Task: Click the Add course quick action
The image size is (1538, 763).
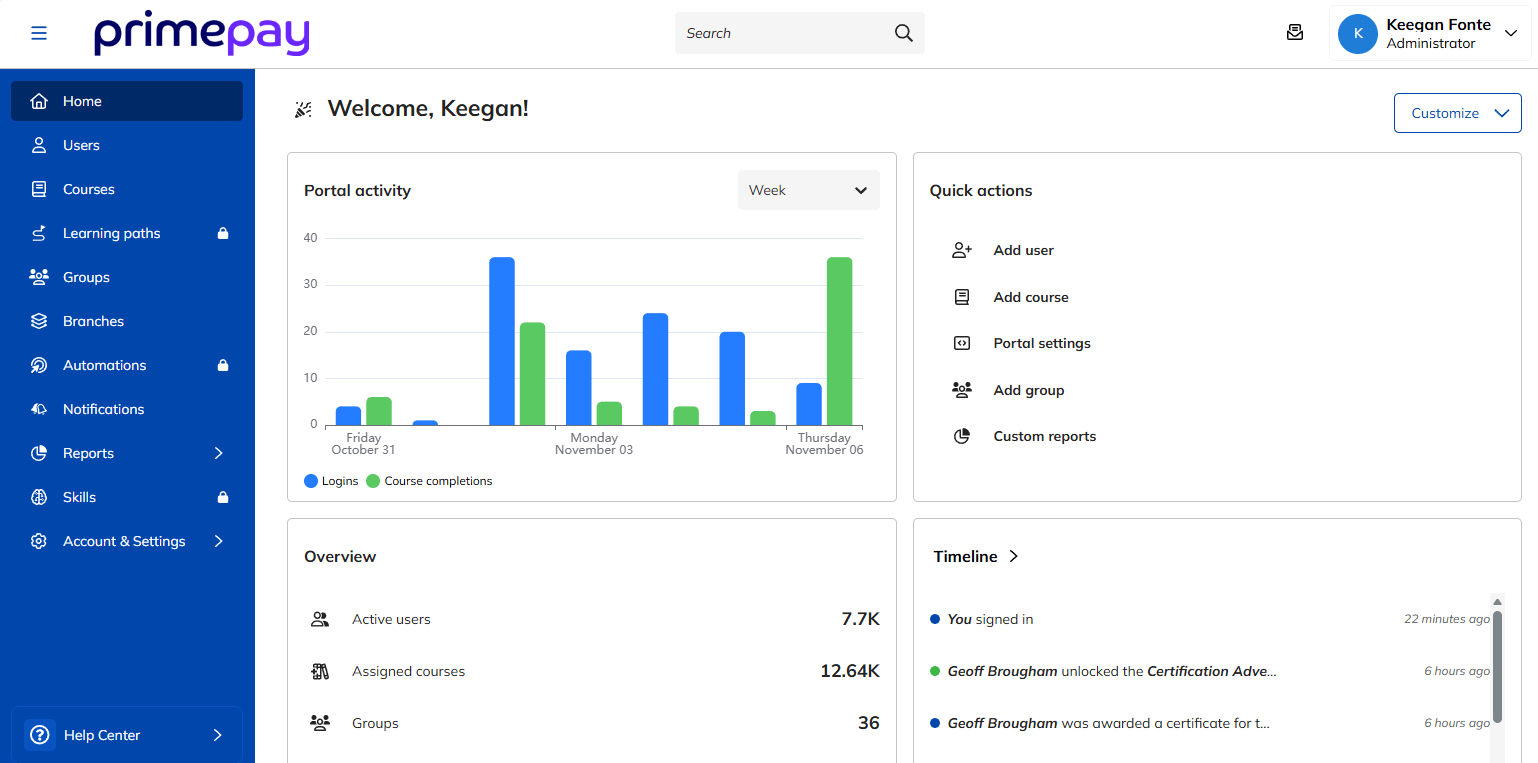Action: coord(1030,297)
